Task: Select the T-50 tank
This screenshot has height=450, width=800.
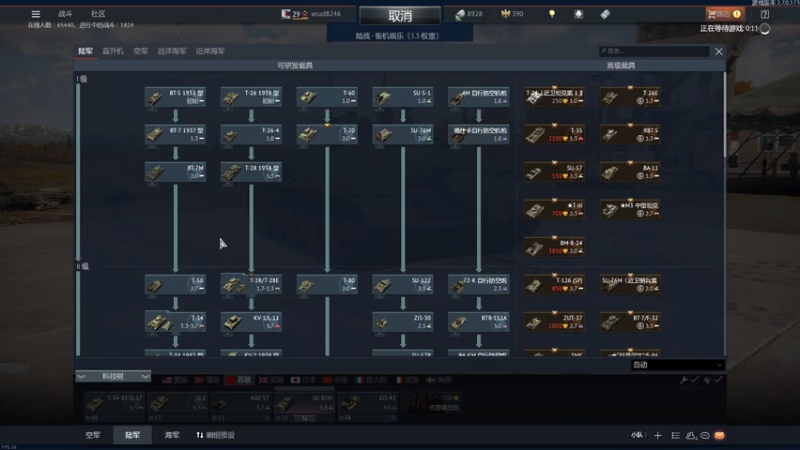Action: [175, 285]
